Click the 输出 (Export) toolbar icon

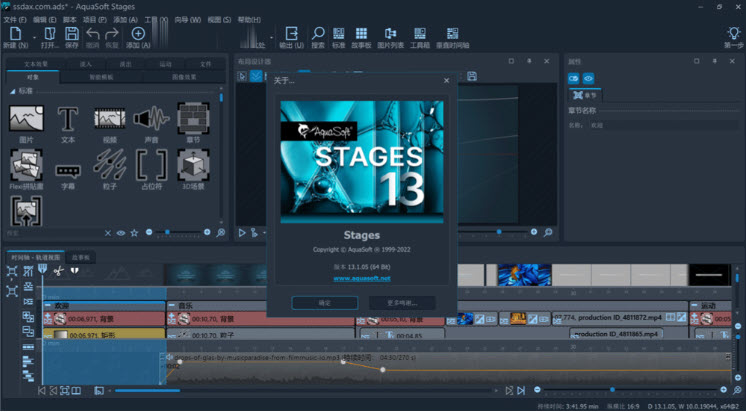[291, 34]
